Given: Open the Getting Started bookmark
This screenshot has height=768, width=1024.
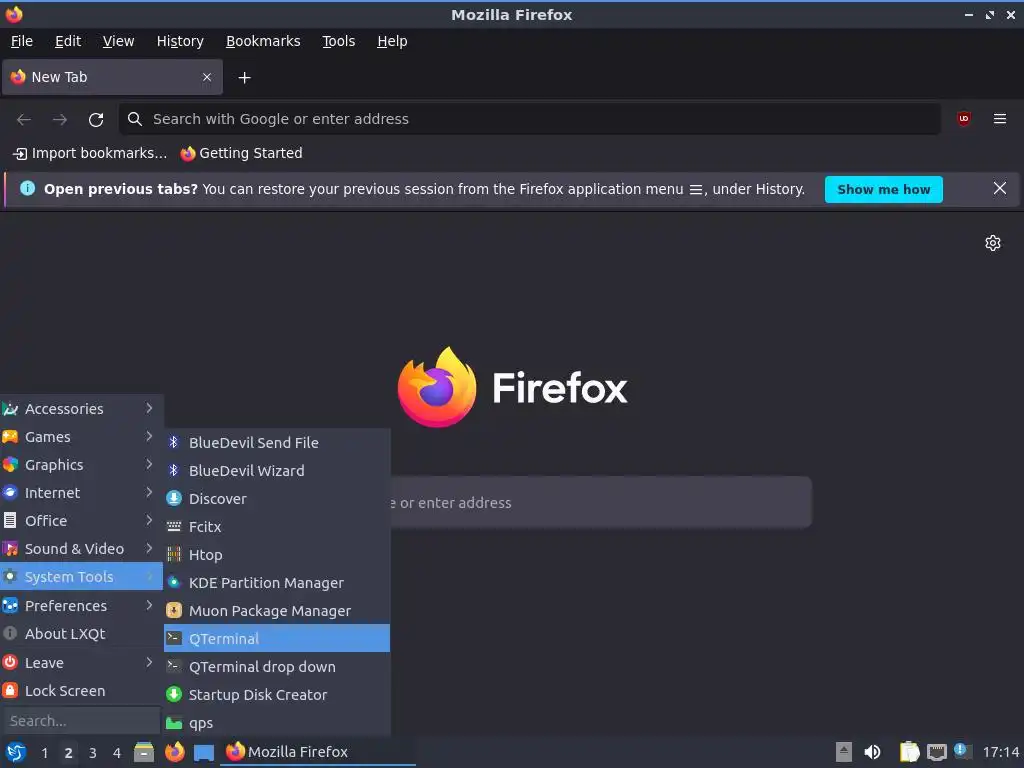Looking at the screenshot, I should (x=242, y=153).
